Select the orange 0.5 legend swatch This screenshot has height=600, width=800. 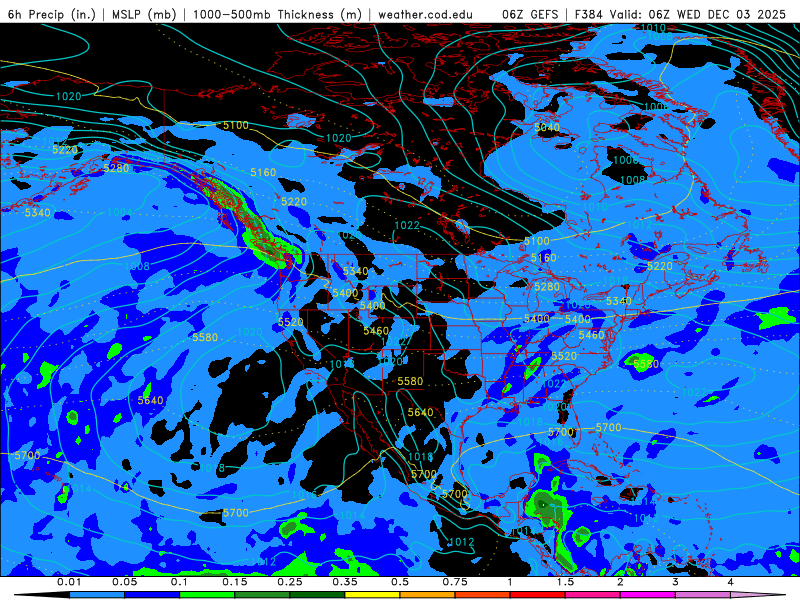coord(428,595)
